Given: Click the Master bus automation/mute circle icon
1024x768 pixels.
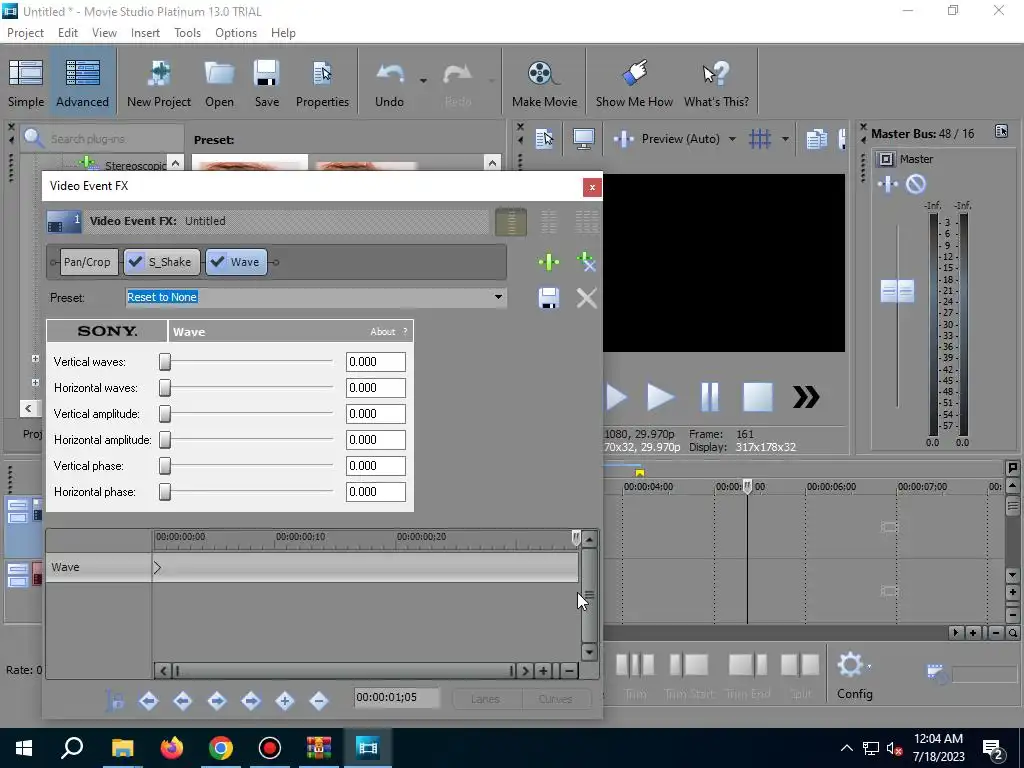Looking at the screenshot, I should point(916,184).
